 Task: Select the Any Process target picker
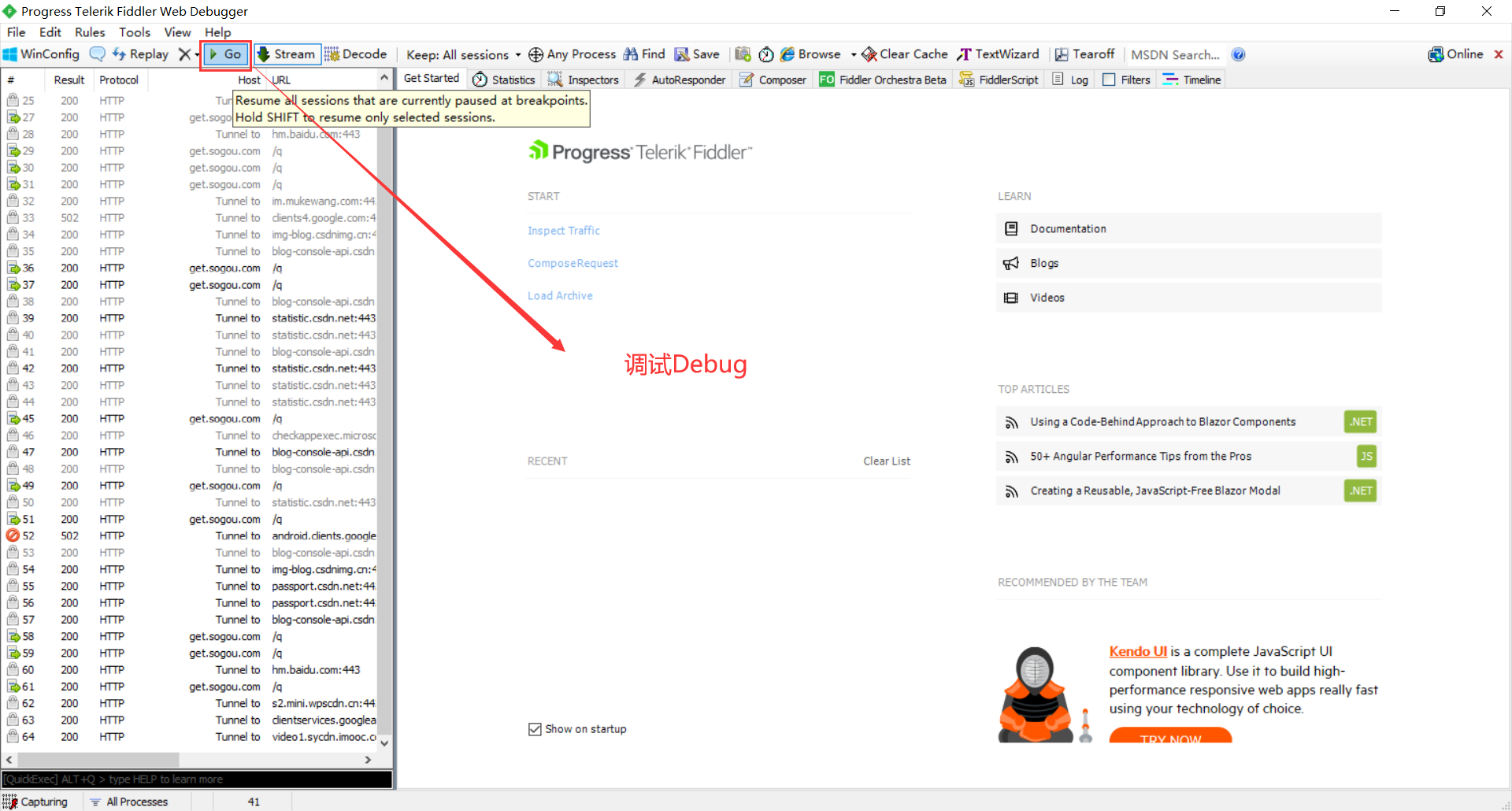(x=573, y=54)
